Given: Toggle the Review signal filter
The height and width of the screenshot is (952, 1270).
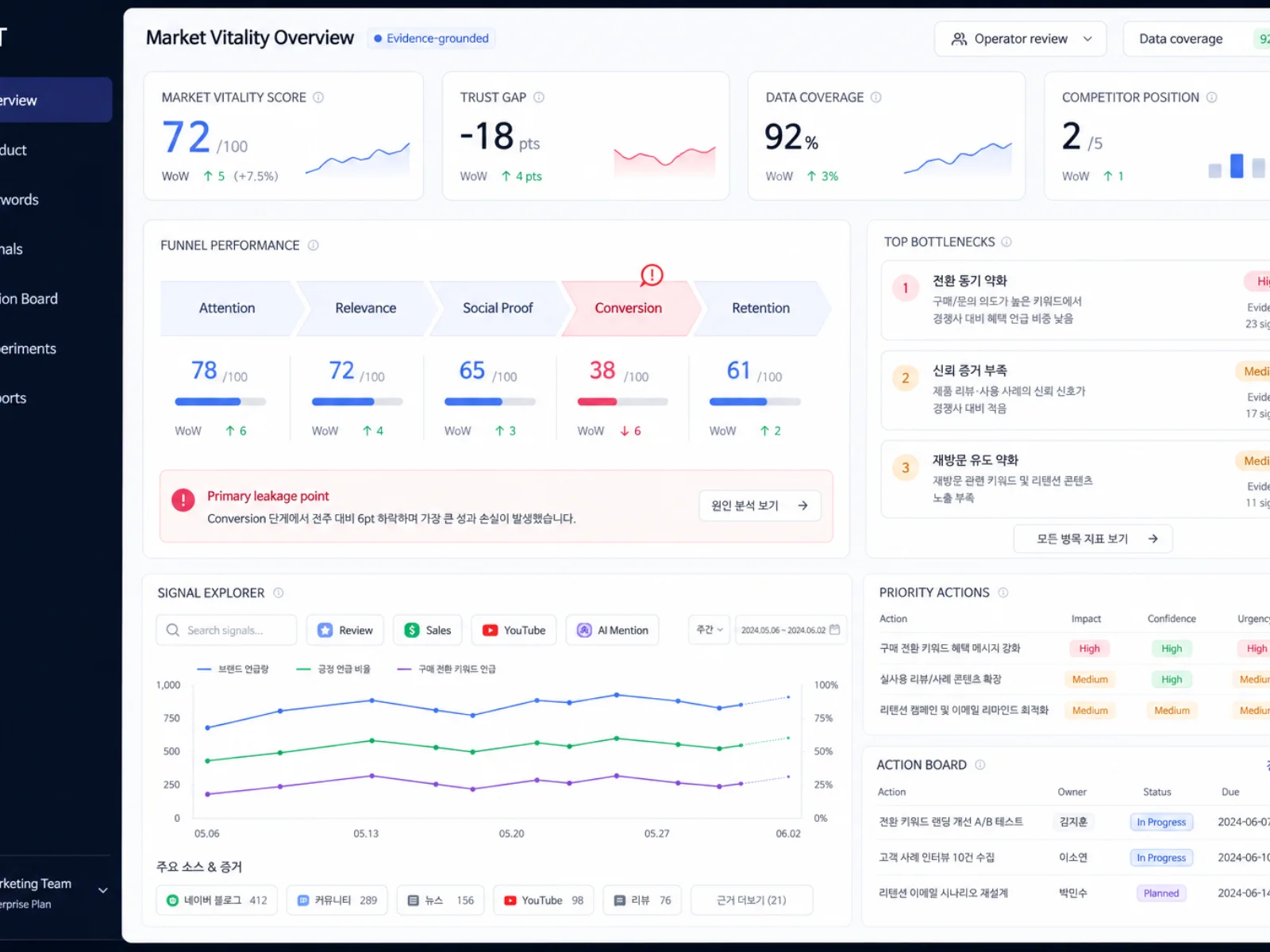Looking at the screenshot, I should (x=345, y=630).
